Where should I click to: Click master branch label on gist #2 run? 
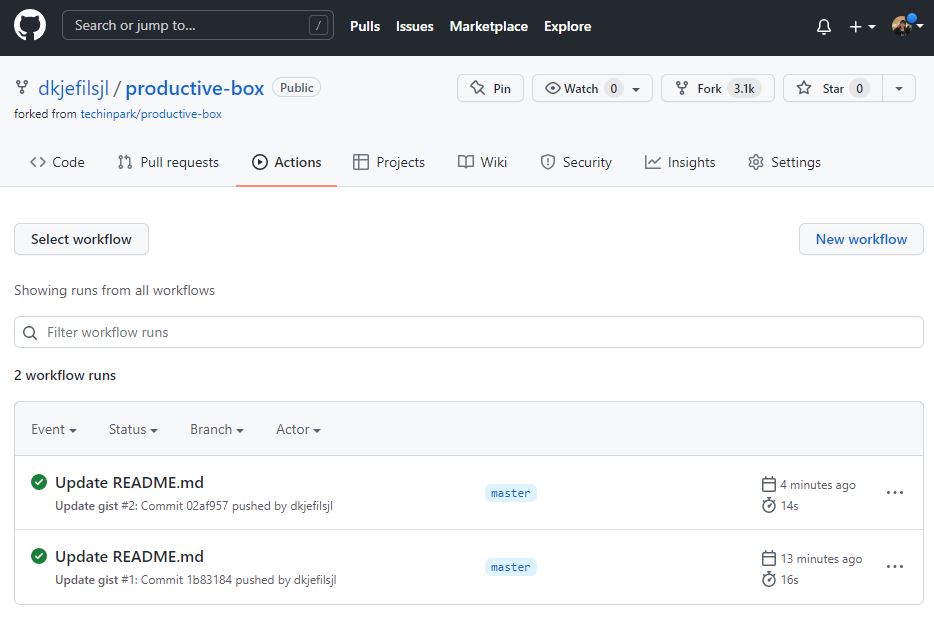tap(510, 493)
